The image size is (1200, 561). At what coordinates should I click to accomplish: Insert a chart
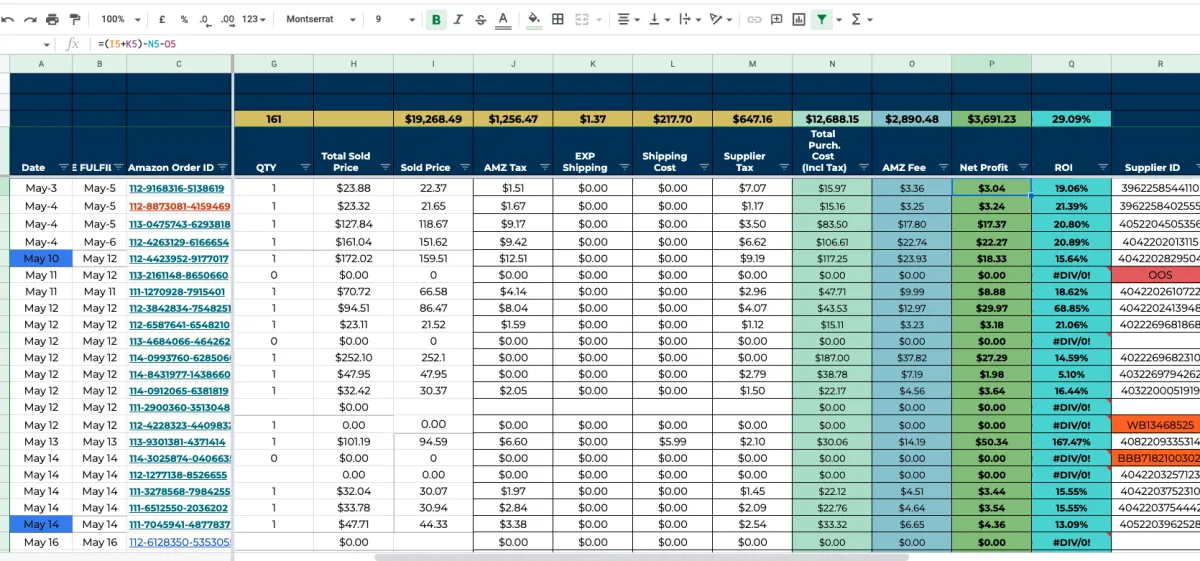pos(799,19)
